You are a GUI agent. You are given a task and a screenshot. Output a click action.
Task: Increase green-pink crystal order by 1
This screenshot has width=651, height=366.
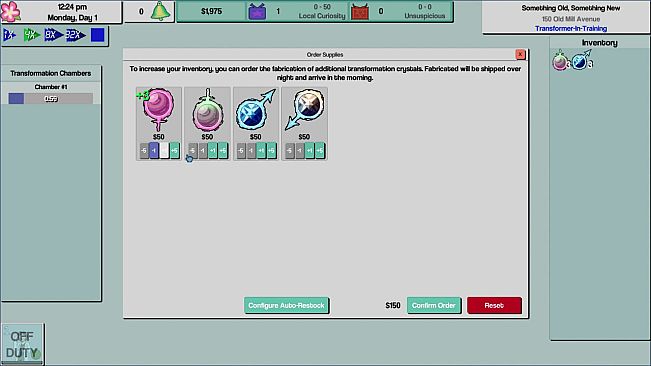[x=213, y=151]
